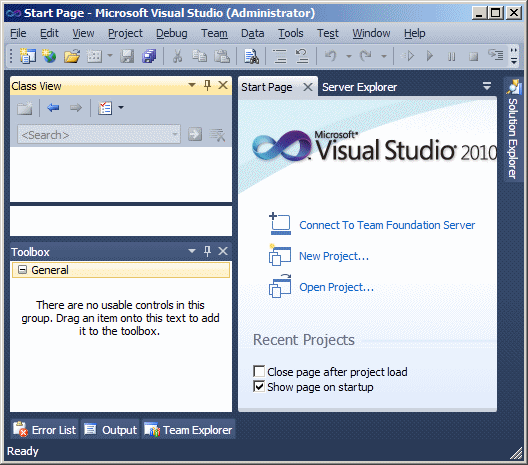528x465 pixels.
Task: Click the Start Debugging play icon
Action: click(430, 56)
